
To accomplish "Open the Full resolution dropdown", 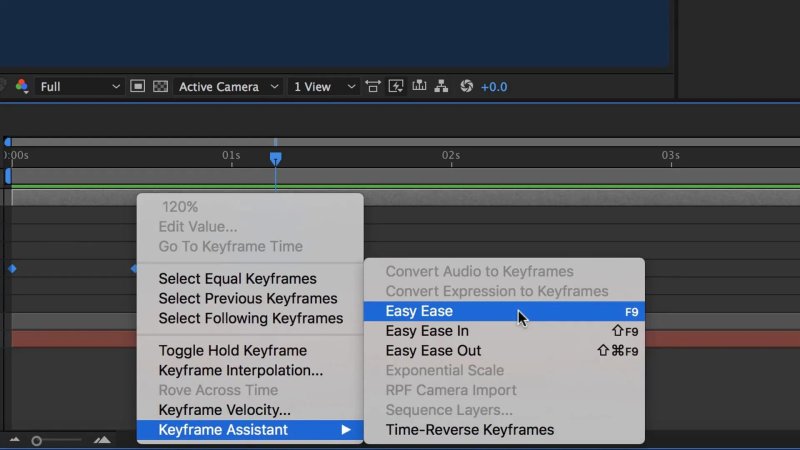I will click(79, 87).
